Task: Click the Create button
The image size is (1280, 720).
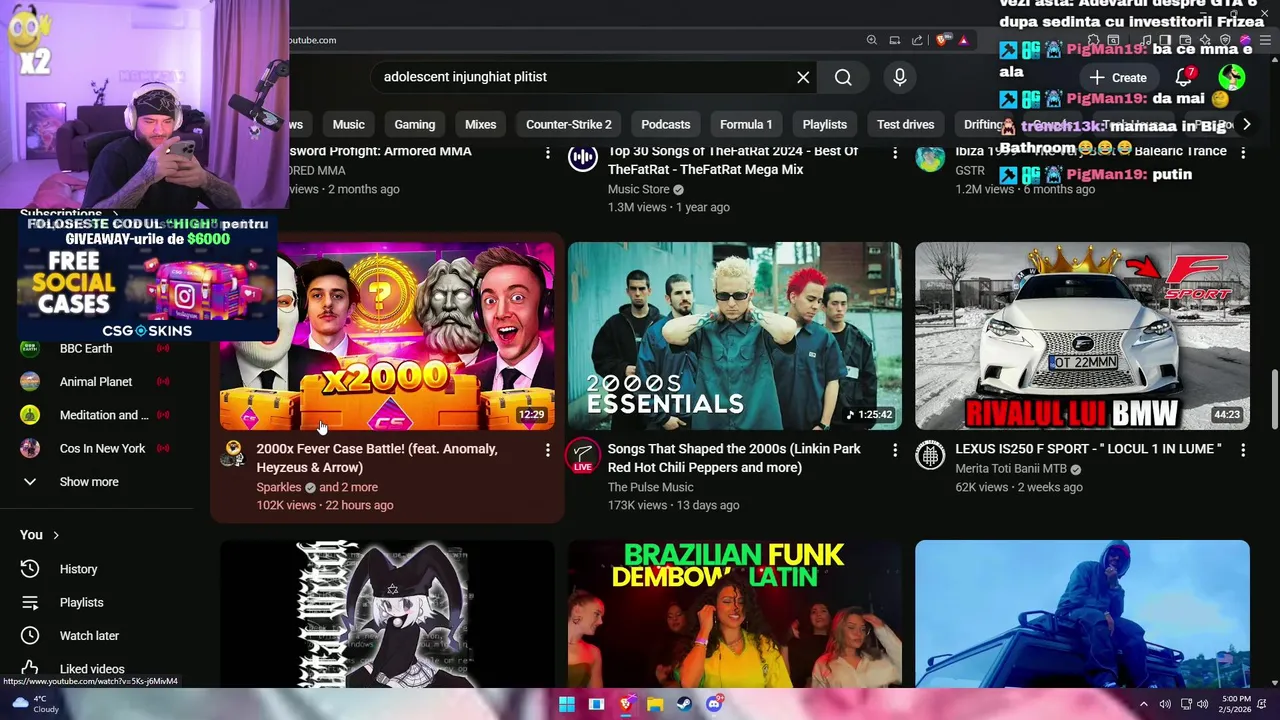Action: (1118, 77)
